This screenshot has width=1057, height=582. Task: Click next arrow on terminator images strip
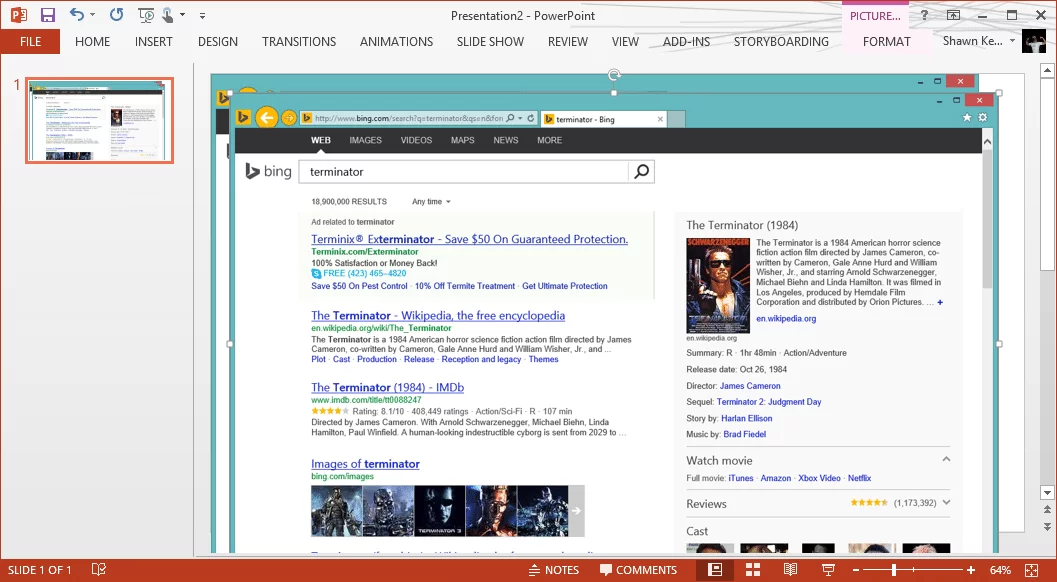point(576,511)
